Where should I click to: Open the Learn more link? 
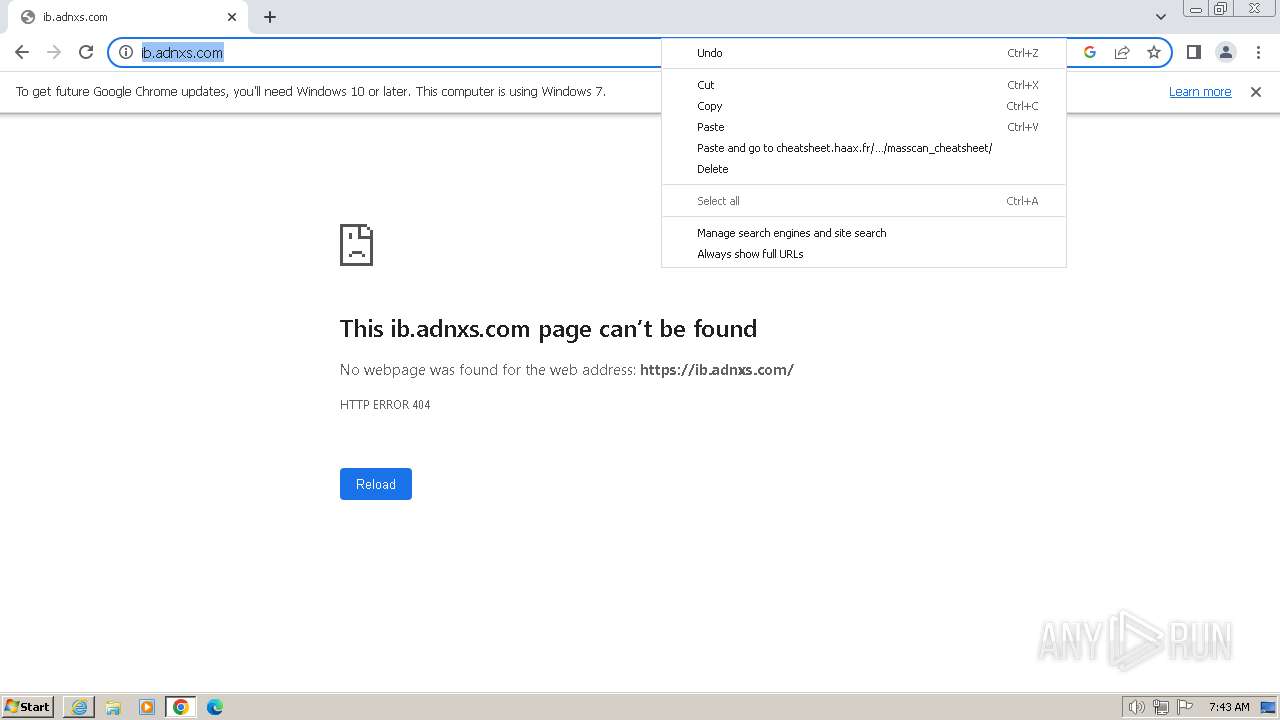(1200, 92)
